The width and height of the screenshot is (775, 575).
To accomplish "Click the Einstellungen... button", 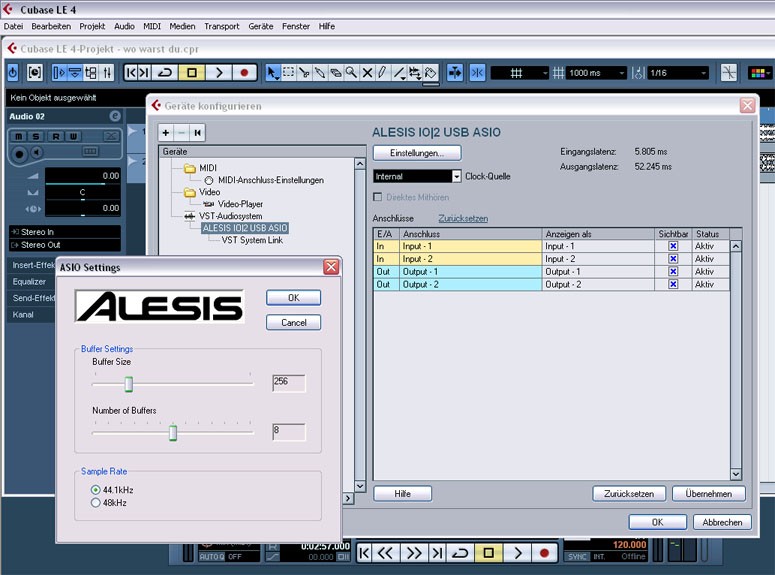I will (417, 153).
